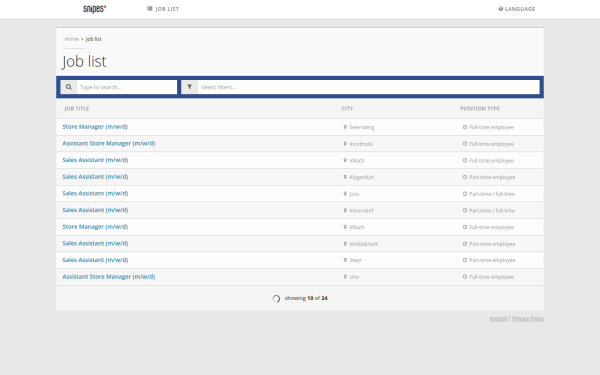
Task: Click the funnel filter icon
Action: coord(189,87)
